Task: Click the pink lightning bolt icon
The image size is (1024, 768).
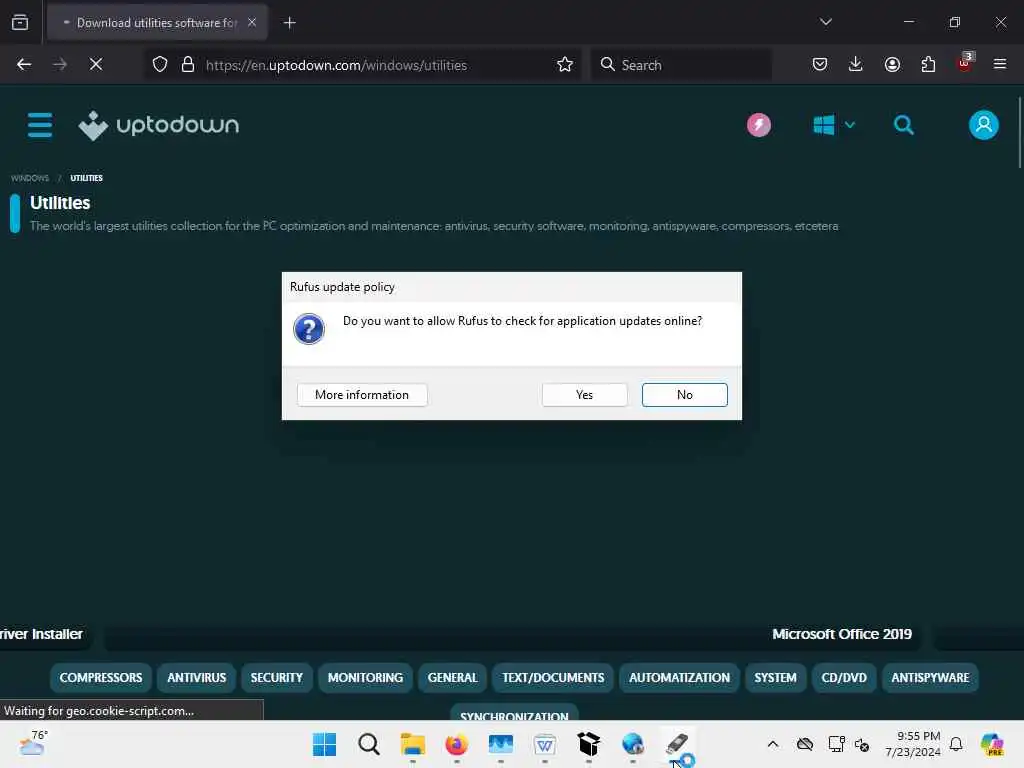Action: coord(759,125)
